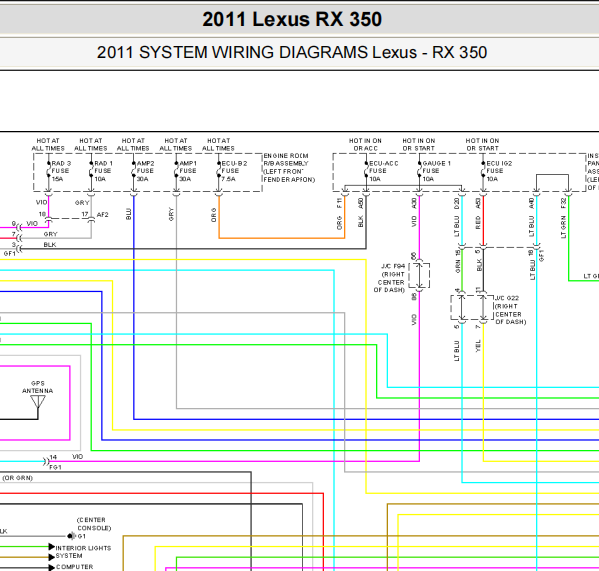Click the ECU-ACC FUSE 10A label
The height and width of the screenshot is (571, 599).
[384, 171]
